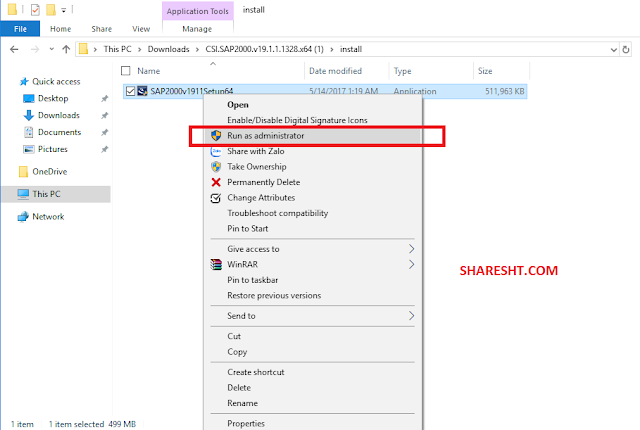
Task: Choose Open in context menu
Action: [x=238, y=105]
